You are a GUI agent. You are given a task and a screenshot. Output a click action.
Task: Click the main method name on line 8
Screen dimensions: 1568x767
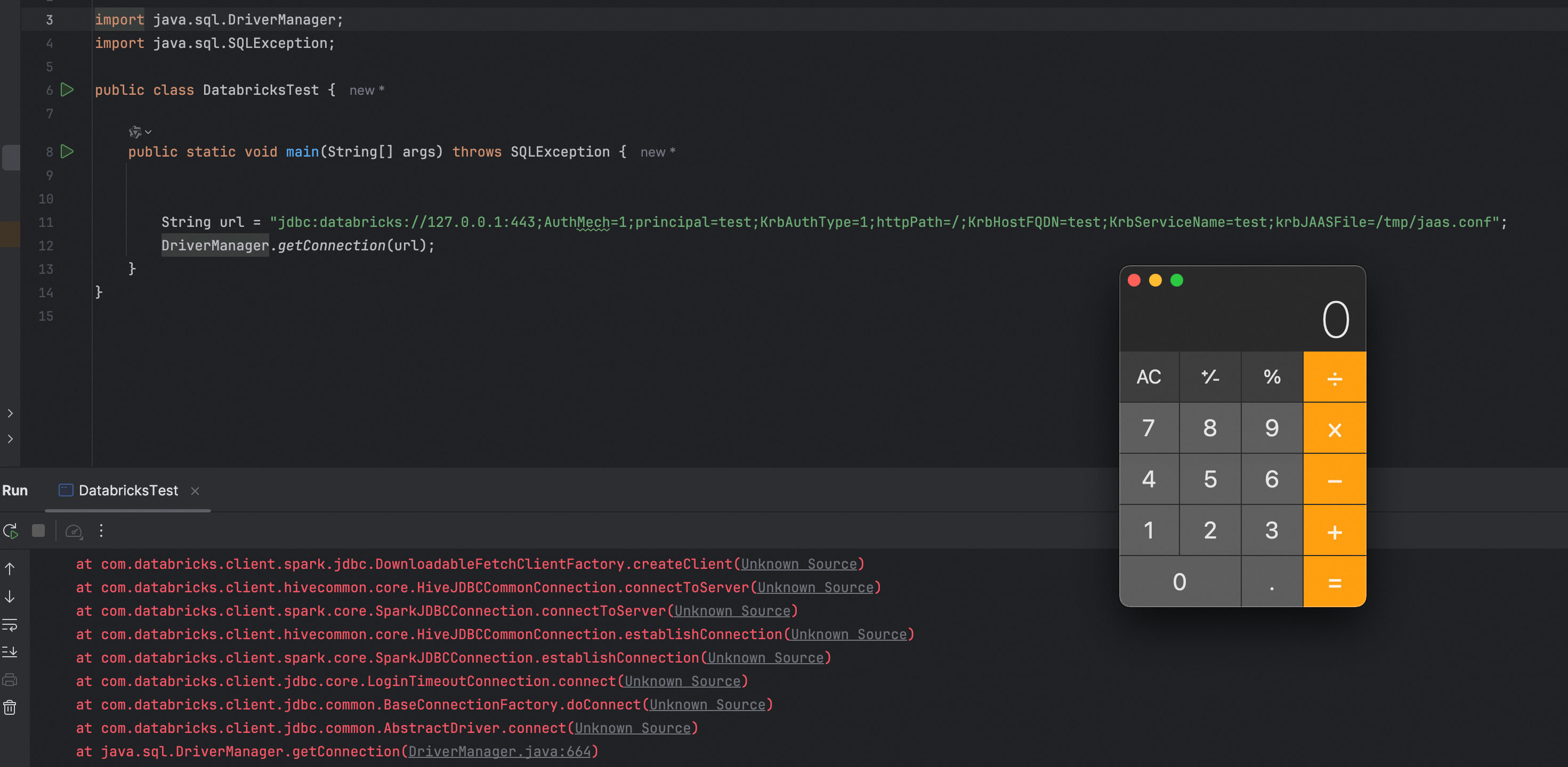click(303, 151)
